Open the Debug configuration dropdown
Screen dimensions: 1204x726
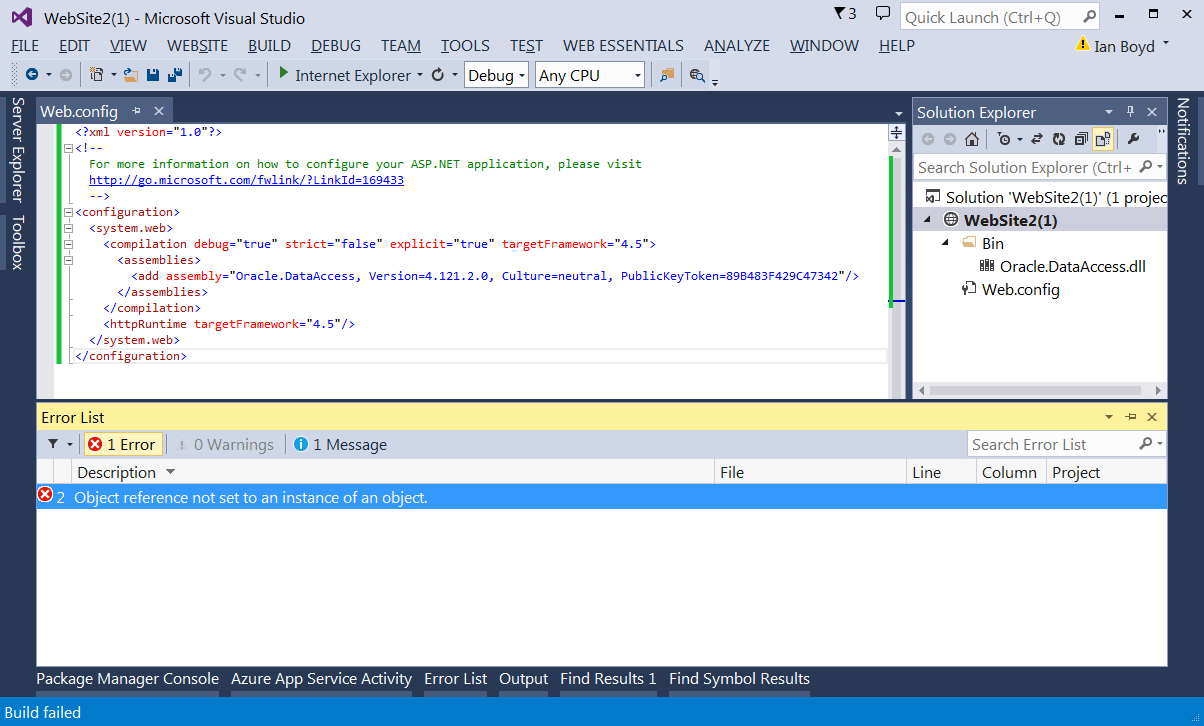coord(521,76)
